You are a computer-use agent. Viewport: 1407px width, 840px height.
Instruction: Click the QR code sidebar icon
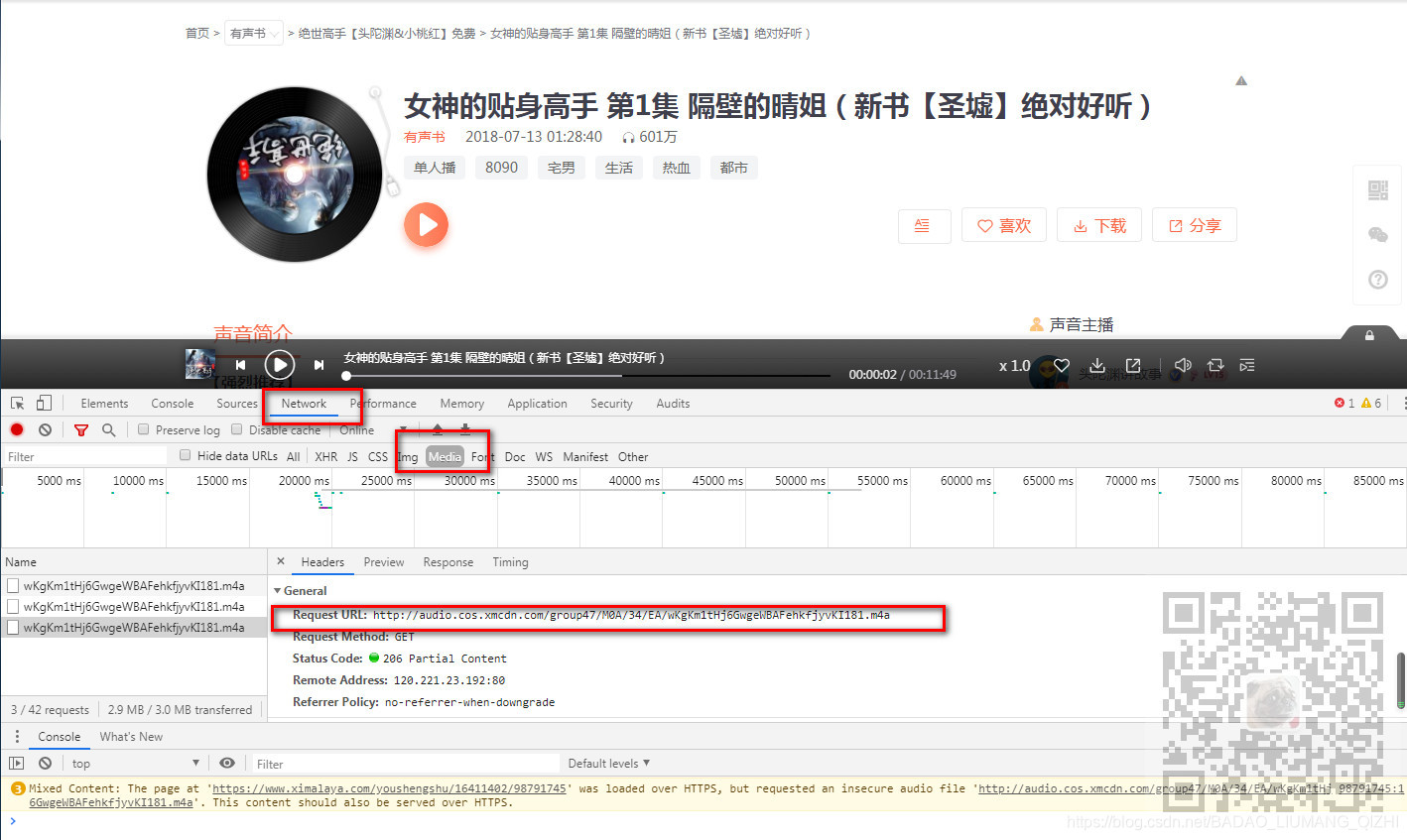1378,190
